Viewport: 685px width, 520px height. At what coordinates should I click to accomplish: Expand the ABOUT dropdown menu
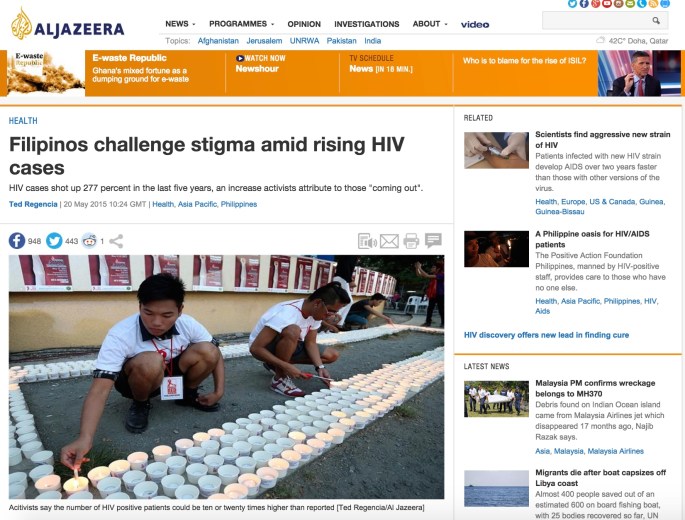[x=430, y=24]
